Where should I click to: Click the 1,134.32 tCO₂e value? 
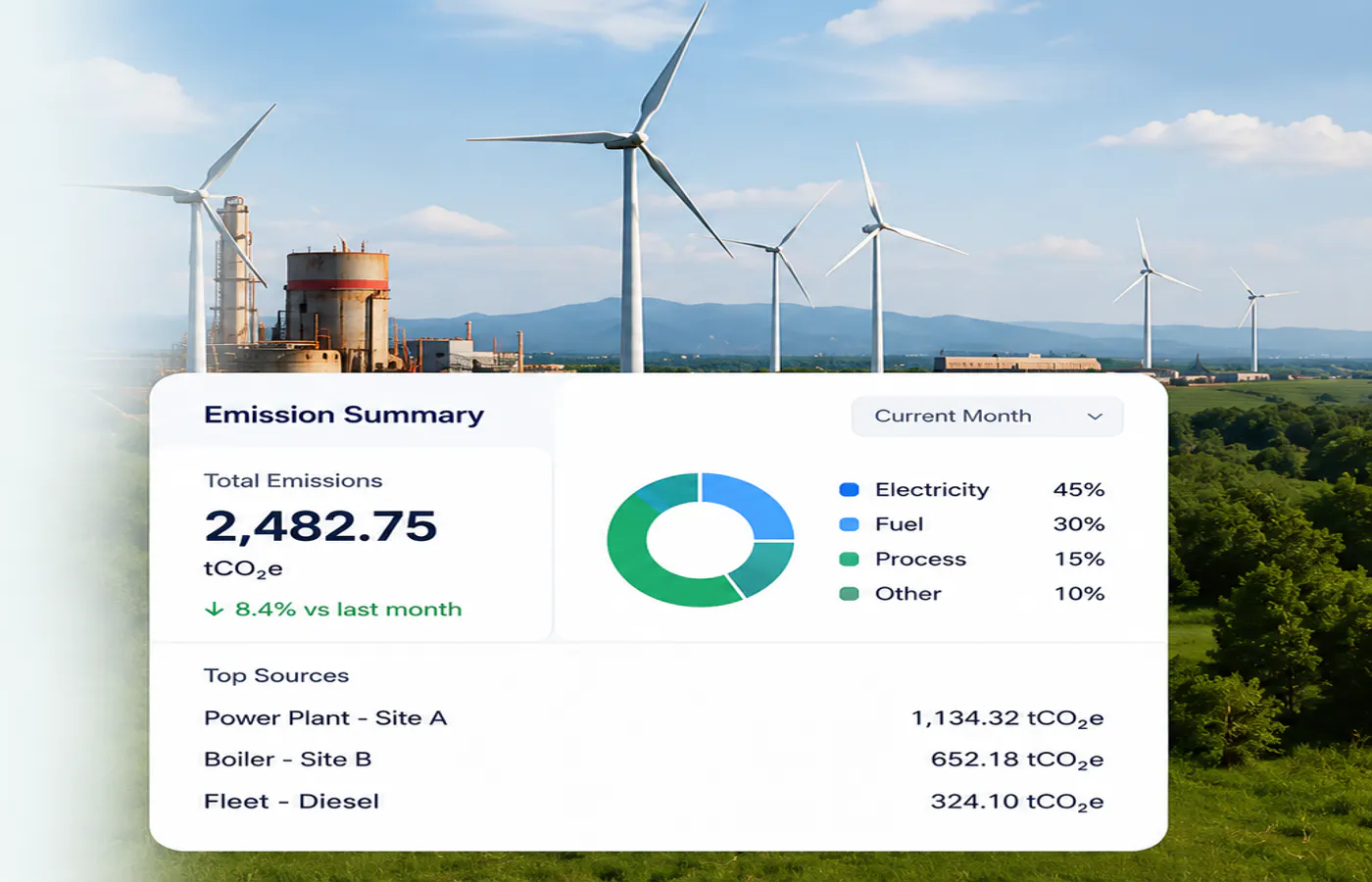point(1007,719)
